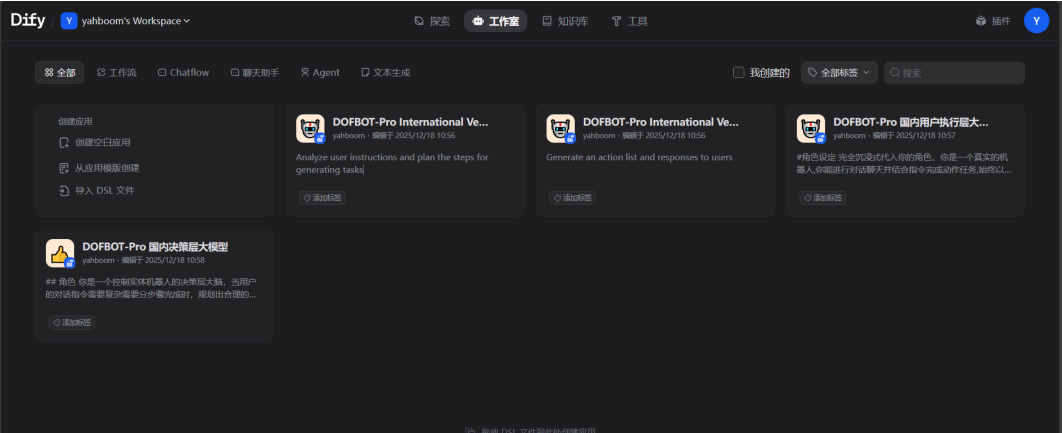1062x433 pixels.
Task: Go to the 探索 tab
Action: click(432, 20)
